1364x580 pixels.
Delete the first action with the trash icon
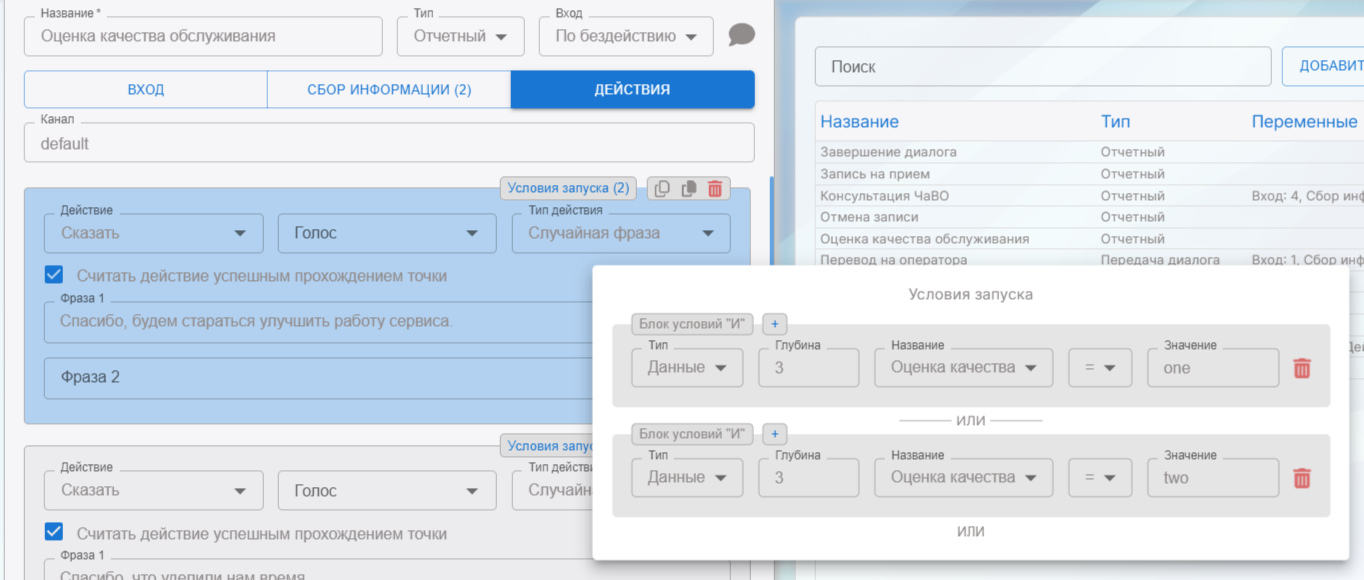click(715, 188)
